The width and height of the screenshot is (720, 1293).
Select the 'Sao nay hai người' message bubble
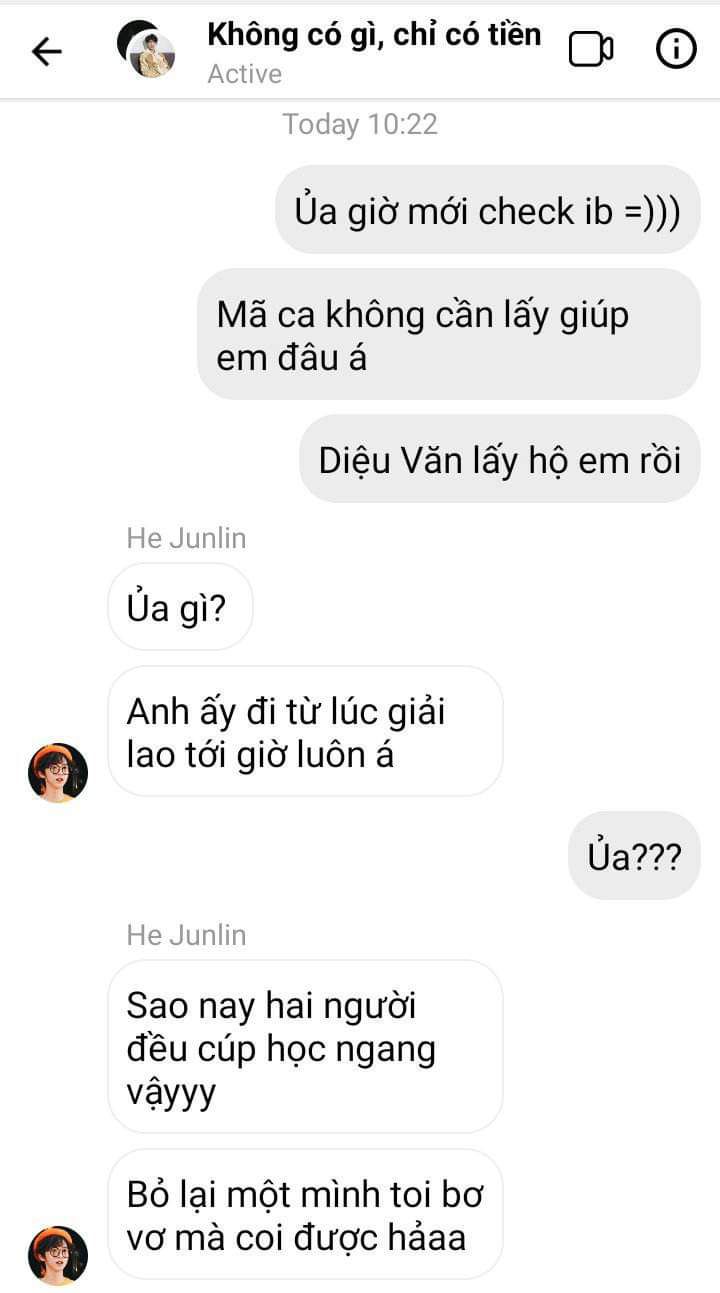point(305,1047)
